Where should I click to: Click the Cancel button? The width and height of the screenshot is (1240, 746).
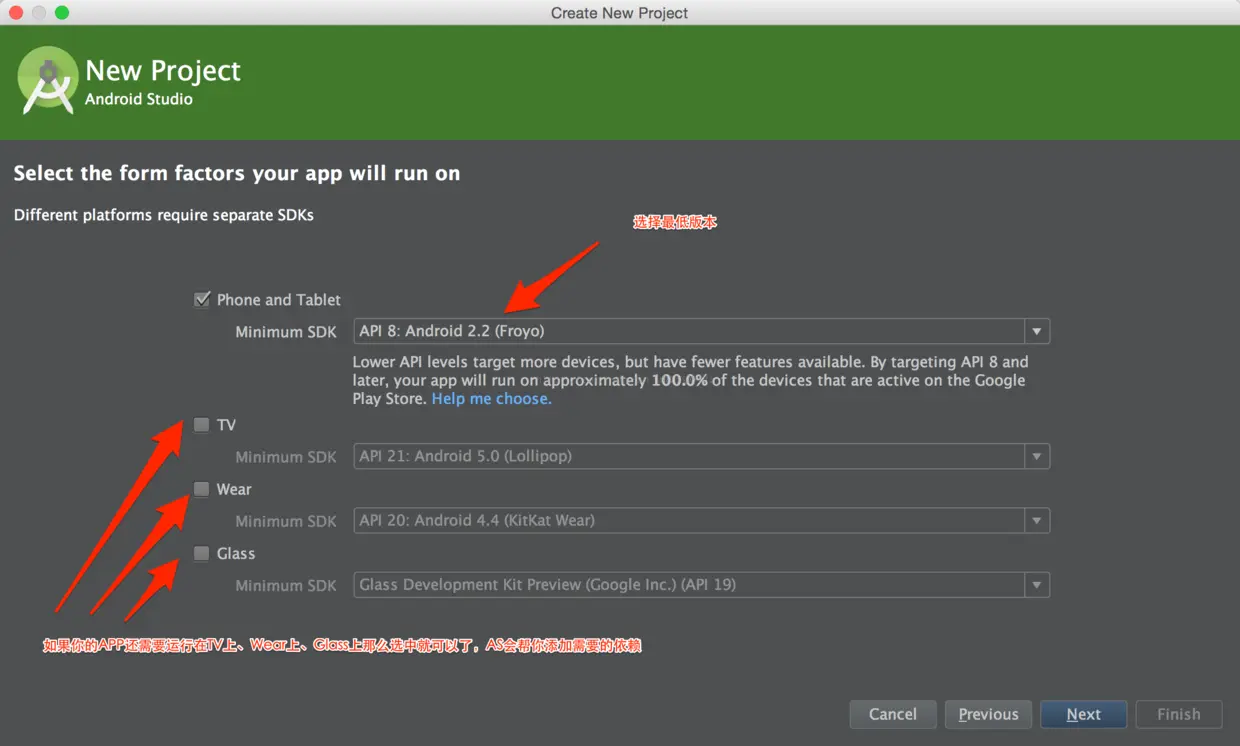tap(893, 714)
